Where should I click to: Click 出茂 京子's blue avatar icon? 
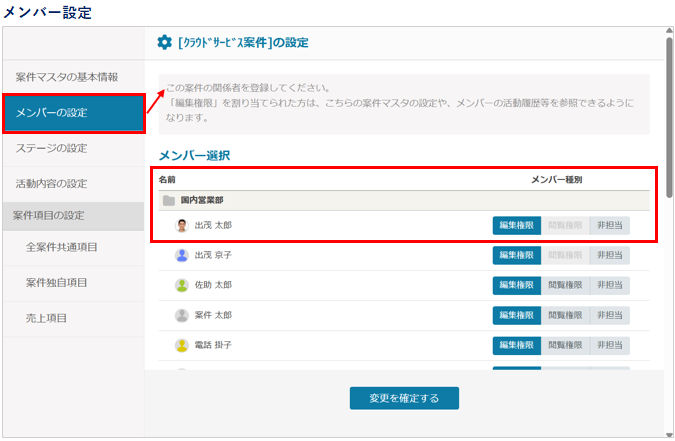(x=182, y=255)
